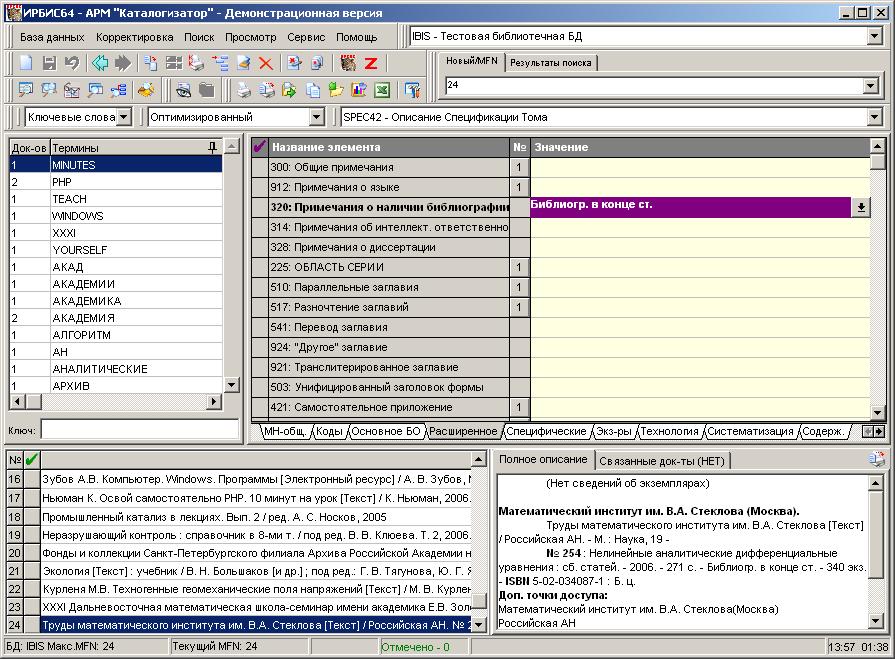
Task: Open the База данных menu
Action: (52, 37)
